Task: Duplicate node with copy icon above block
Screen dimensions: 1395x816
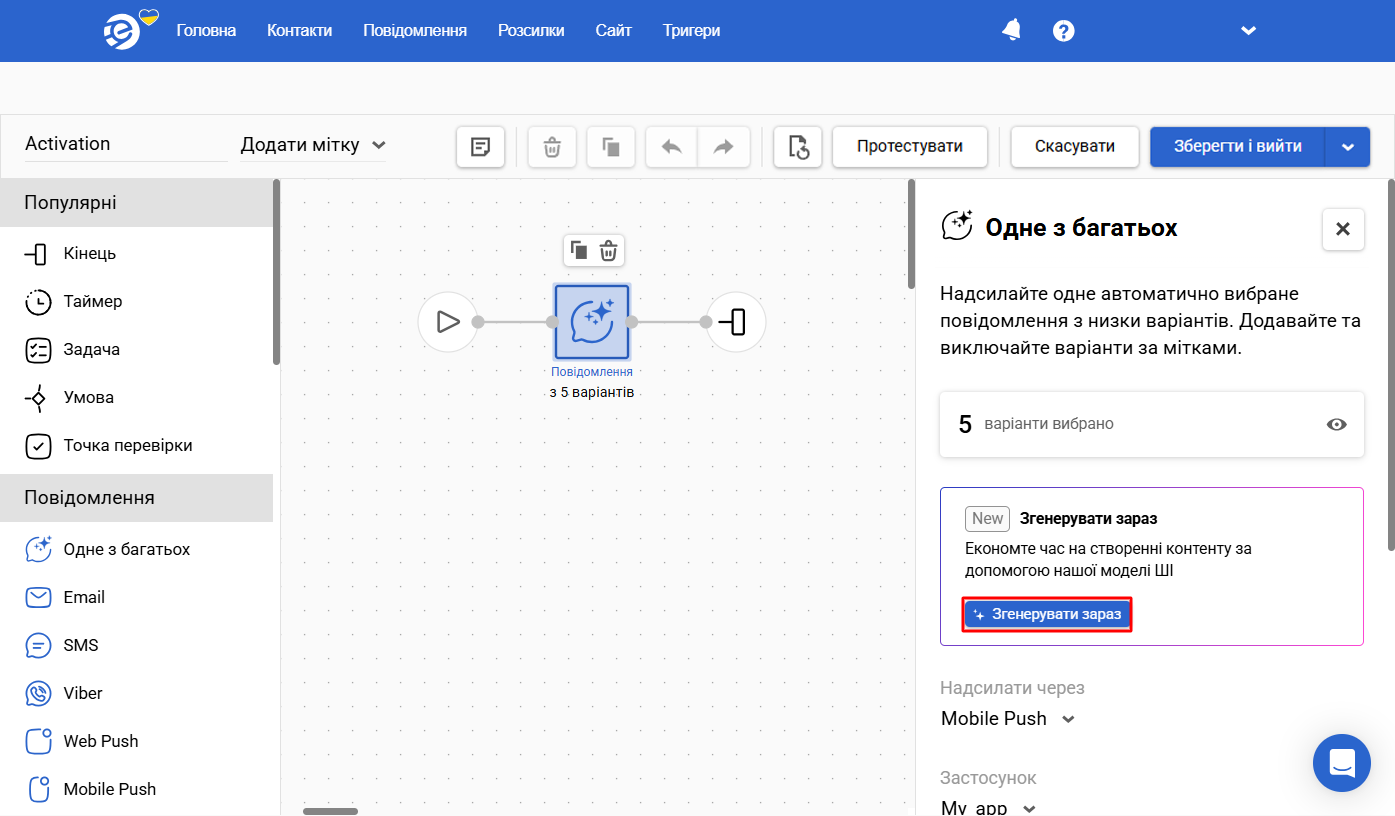Action: 579,250
